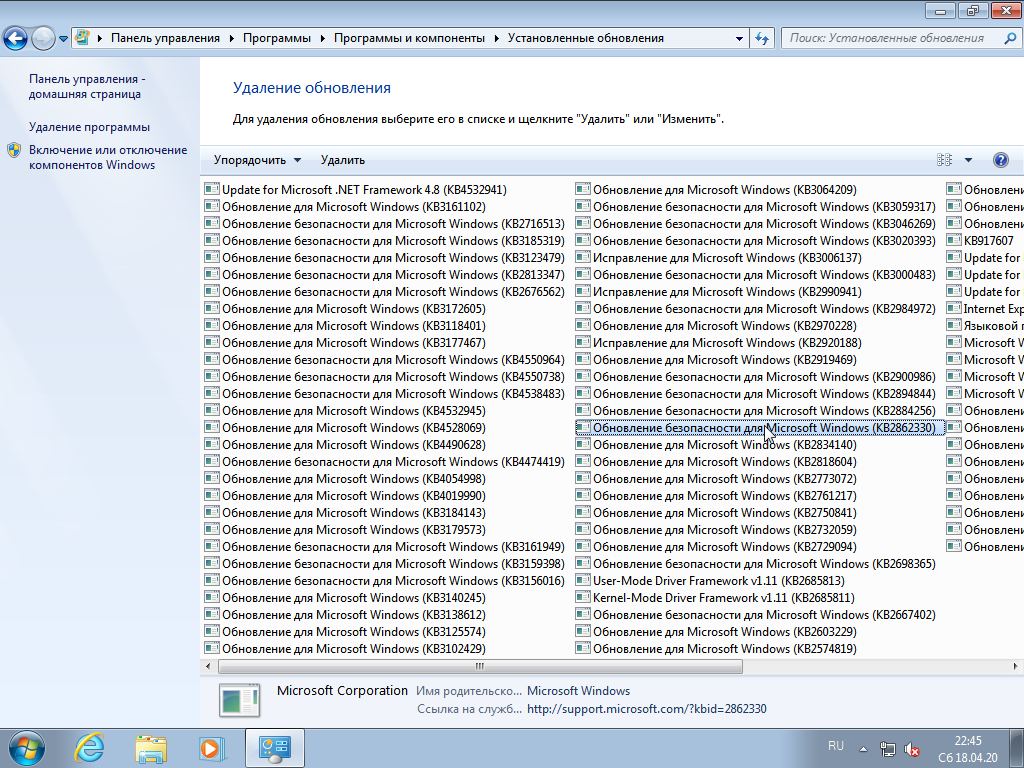Open Включение или отключение компонентов Windows link
Screen dimensions: 1024x768
click(x=108, y=157)
